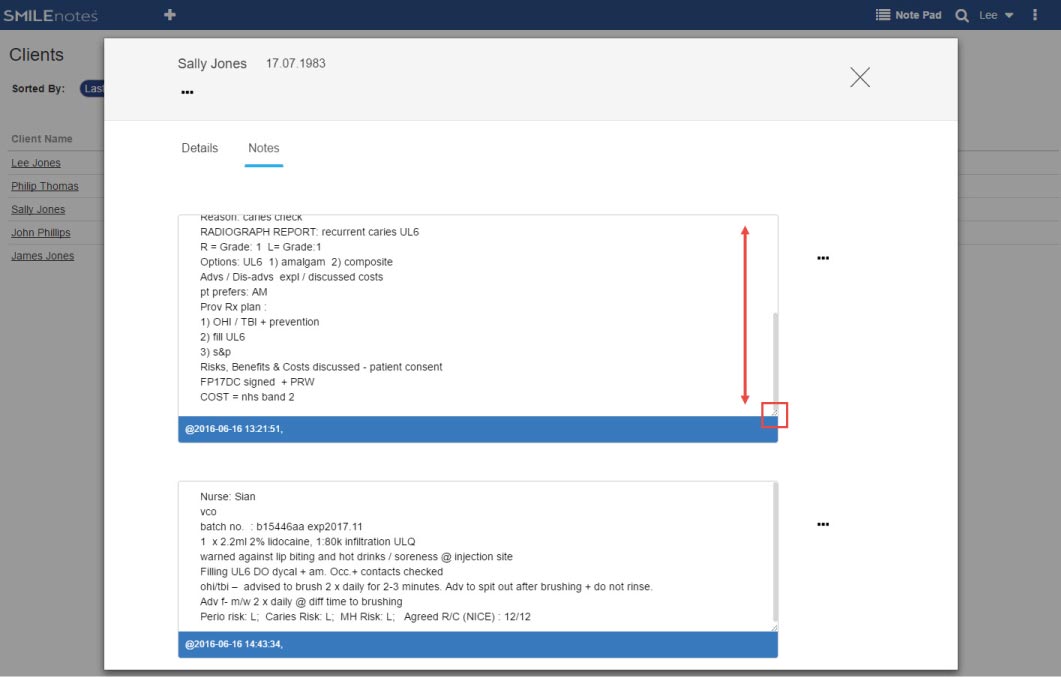Click the first note's resize handle

774,411
